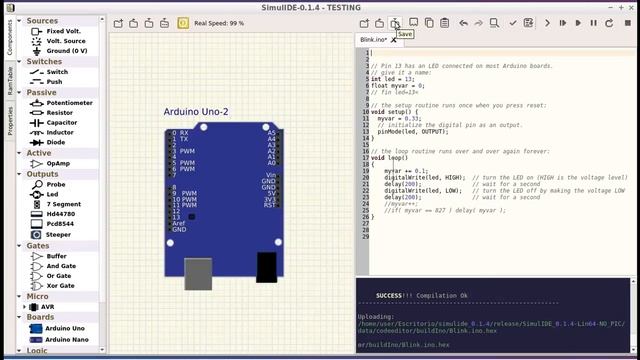The image size is (640, 360).
Task: Click the component list vertical scrollbar
Action: (102, 184)
